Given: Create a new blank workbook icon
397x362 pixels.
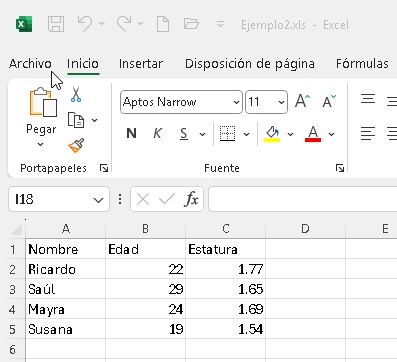Looking at the screenshot, I should pyautogui.click(x=163, y=24).
